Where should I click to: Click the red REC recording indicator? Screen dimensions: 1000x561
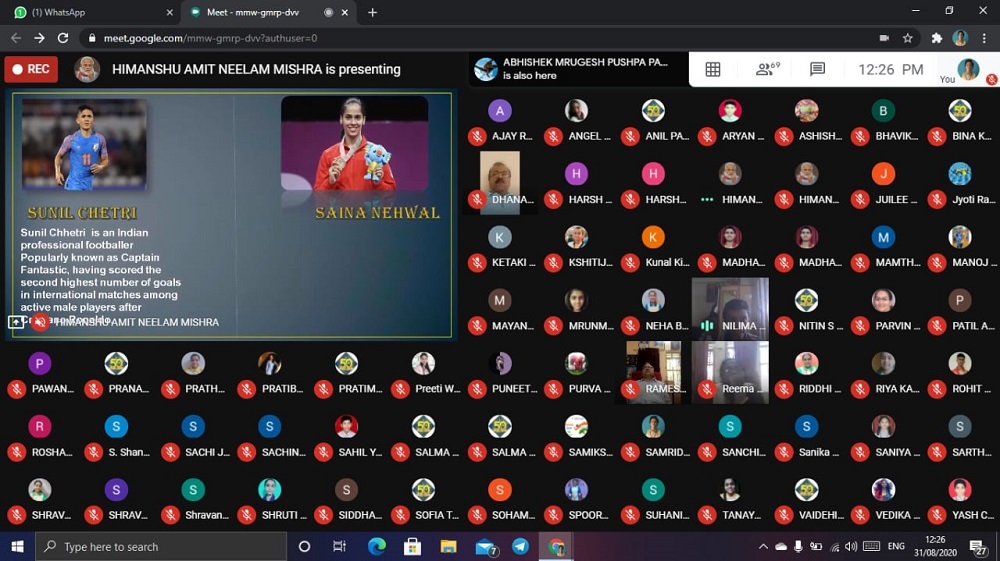[x=31, y=69]
